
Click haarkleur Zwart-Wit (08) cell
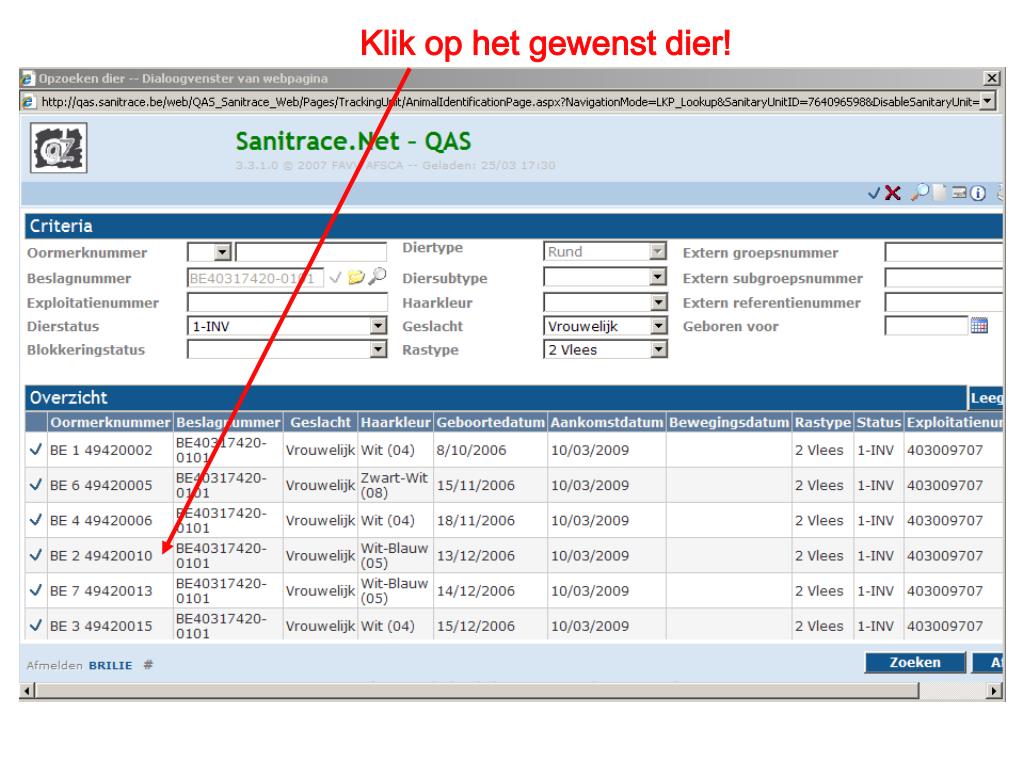(394, 485)
